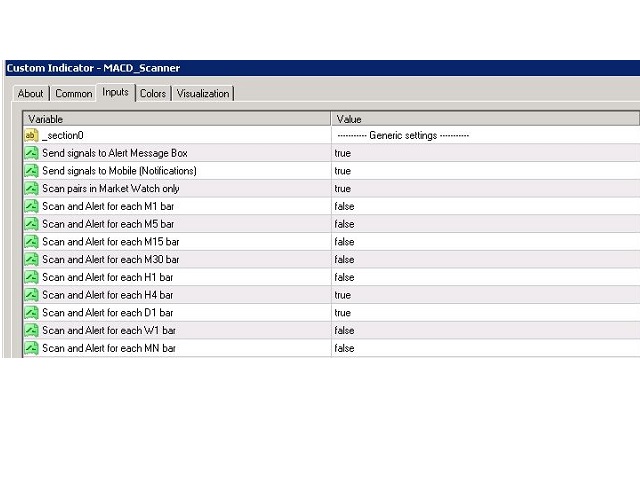Select the false value for MN bar

486,348
